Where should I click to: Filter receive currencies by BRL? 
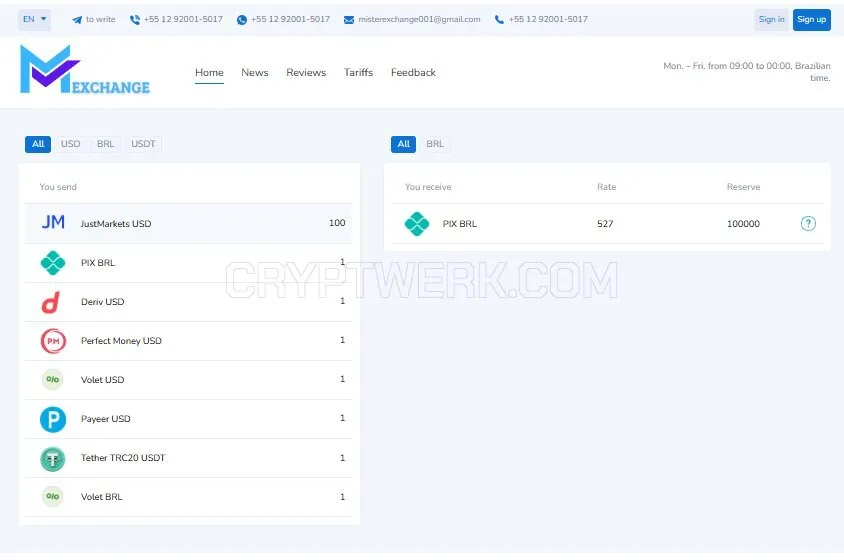point(435,144)
